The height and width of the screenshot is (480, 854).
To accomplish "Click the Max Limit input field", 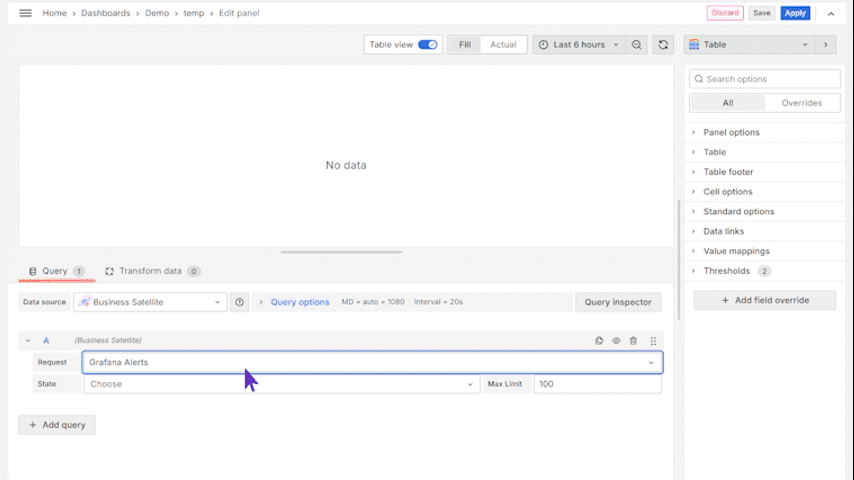I will [597, 384].
